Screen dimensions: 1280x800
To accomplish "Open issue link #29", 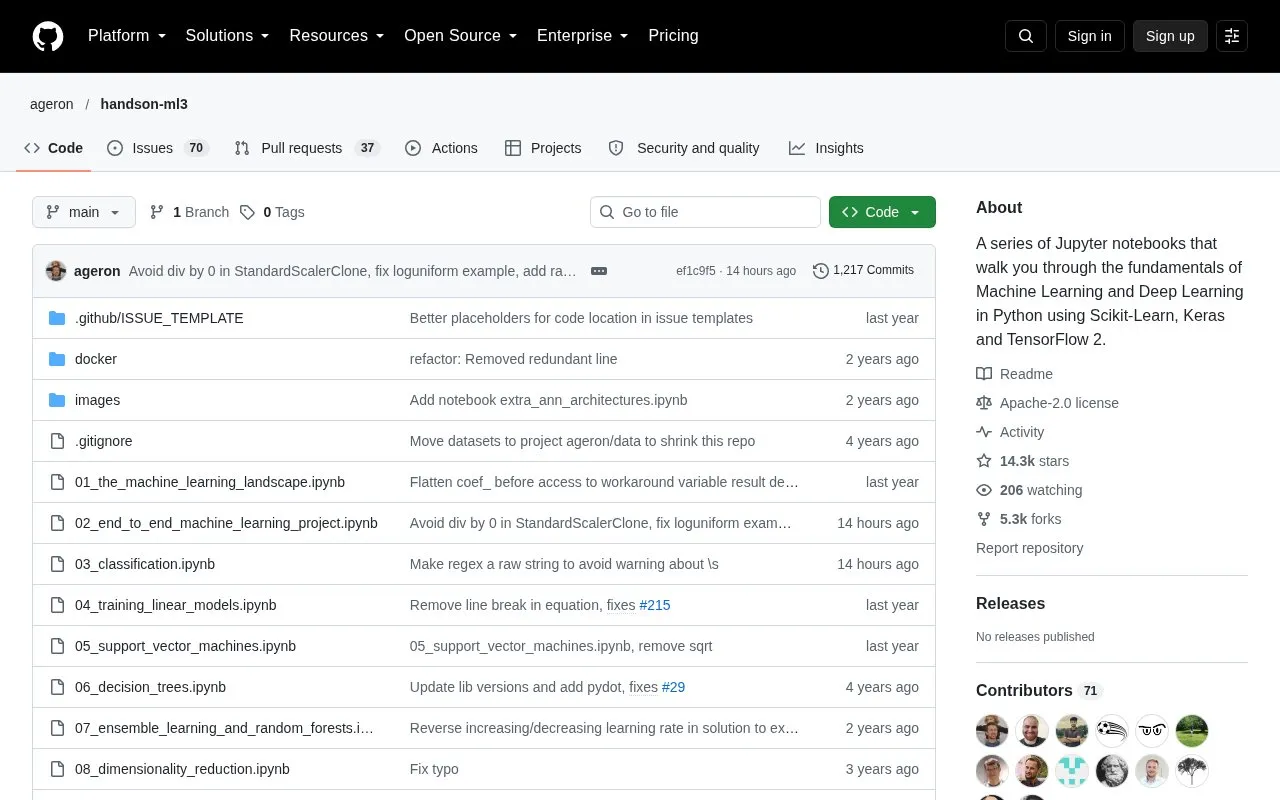I will 673,687.
